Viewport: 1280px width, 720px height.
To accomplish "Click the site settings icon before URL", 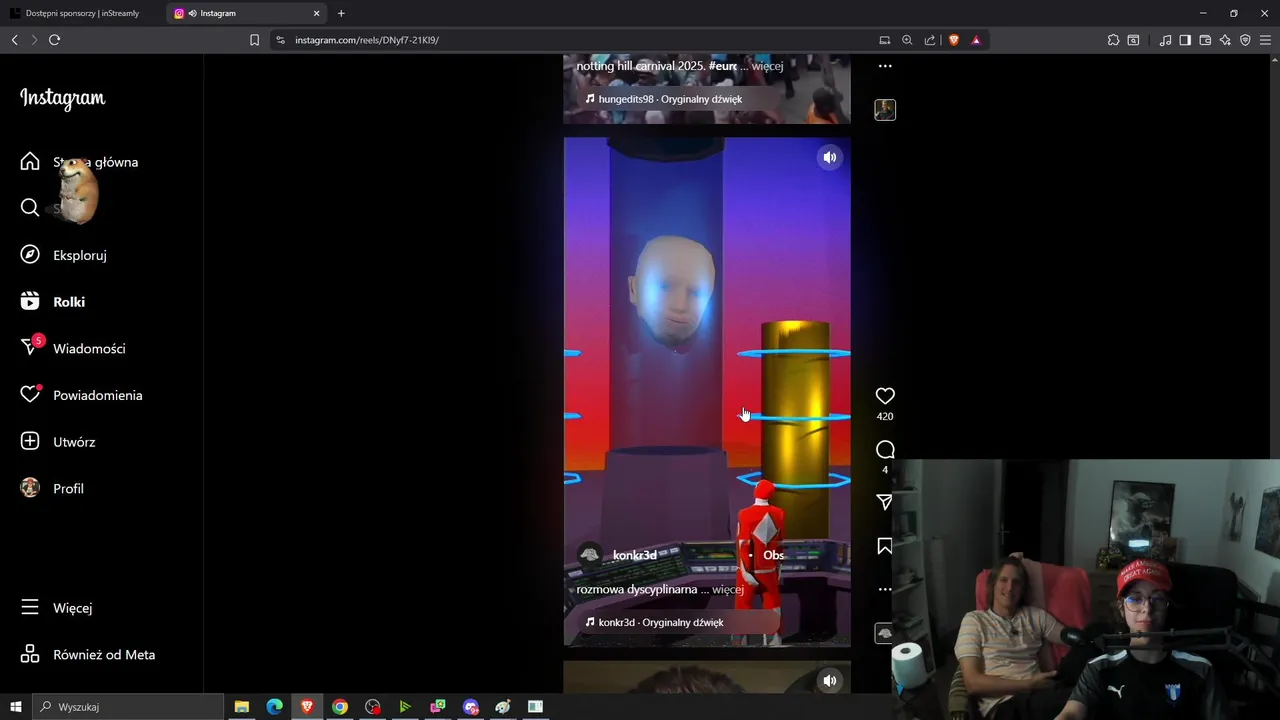I will click(x=280, y=40).
